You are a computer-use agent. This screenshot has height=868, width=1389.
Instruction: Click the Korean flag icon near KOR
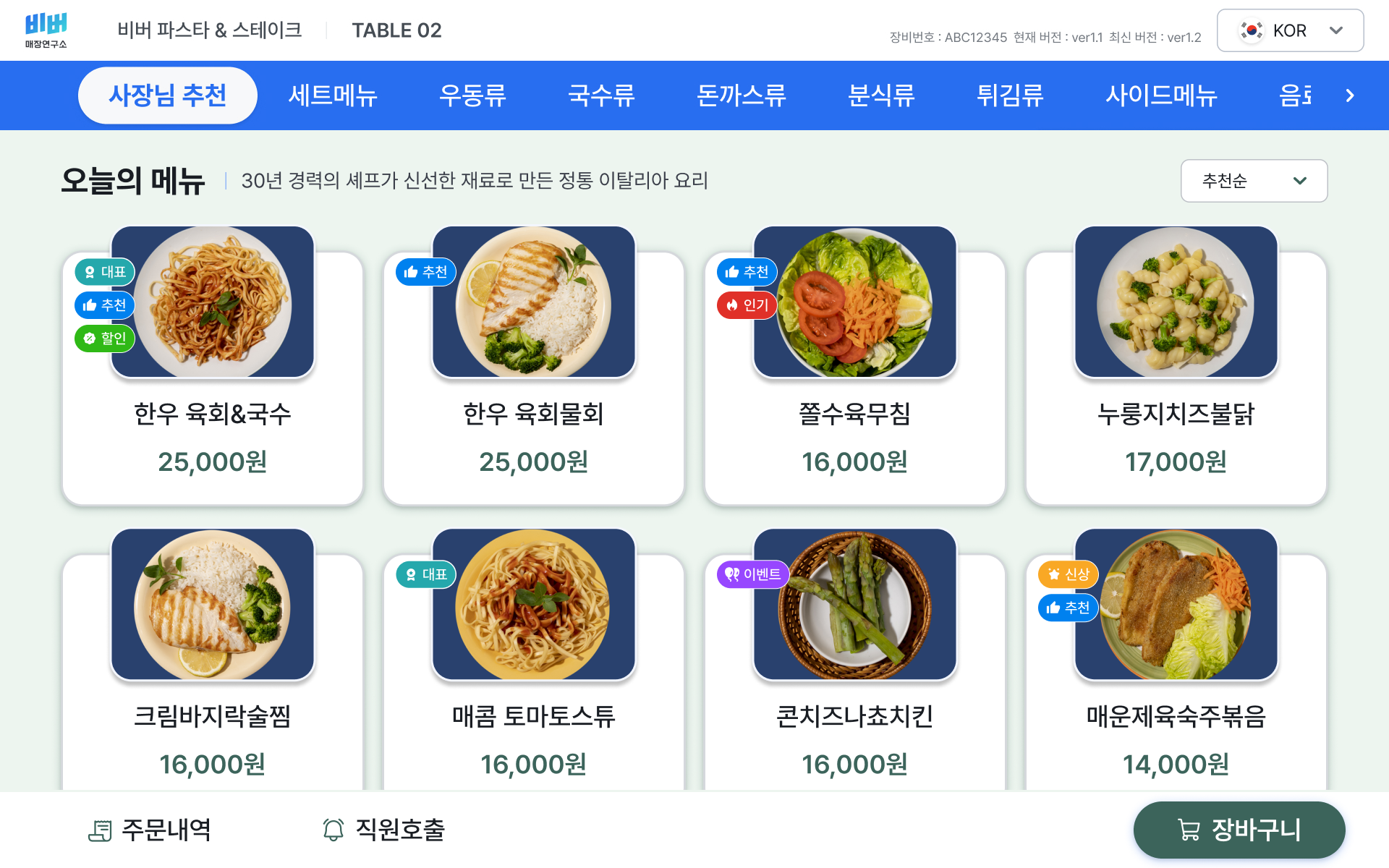click(x=1250, y=30)
